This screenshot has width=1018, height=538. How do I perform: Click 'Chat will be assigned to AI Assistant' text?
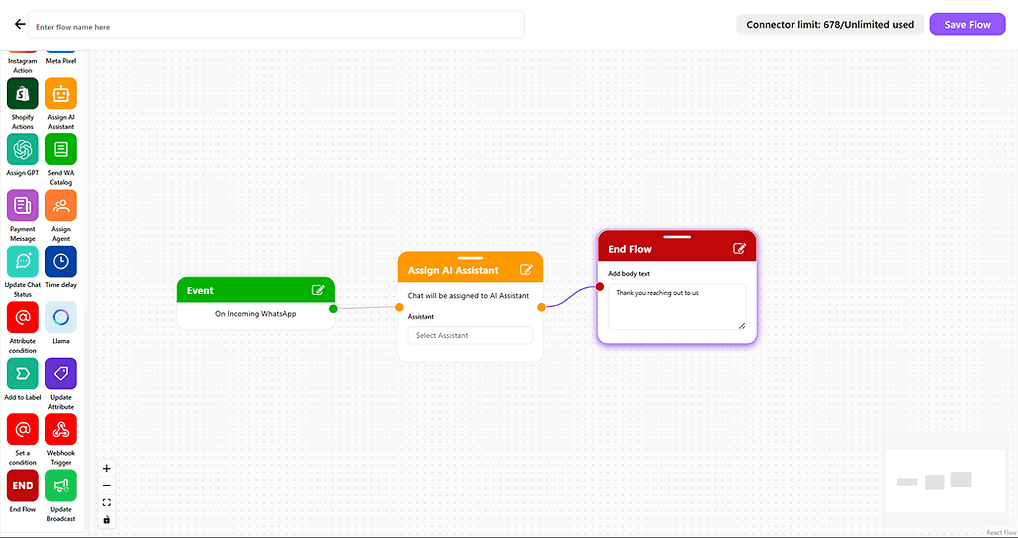click(468, 295)
